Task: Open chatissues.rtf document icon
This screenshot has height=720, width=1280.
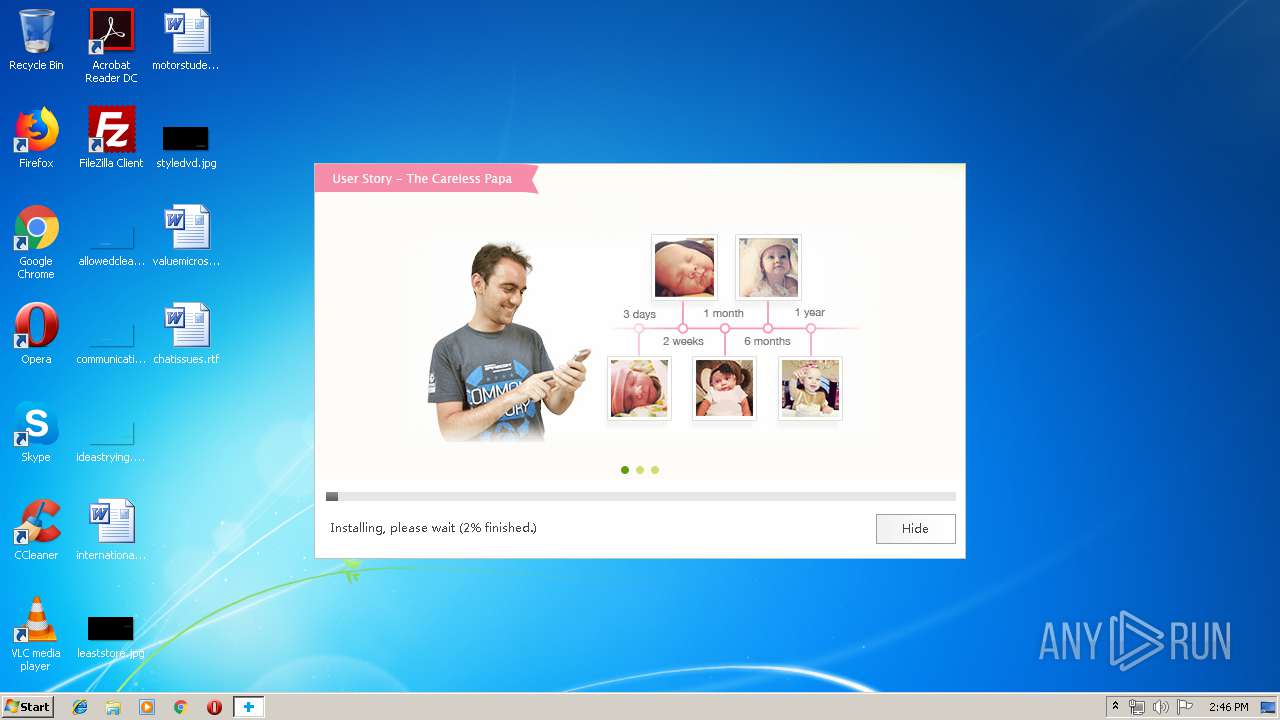Action: (186, 334)
